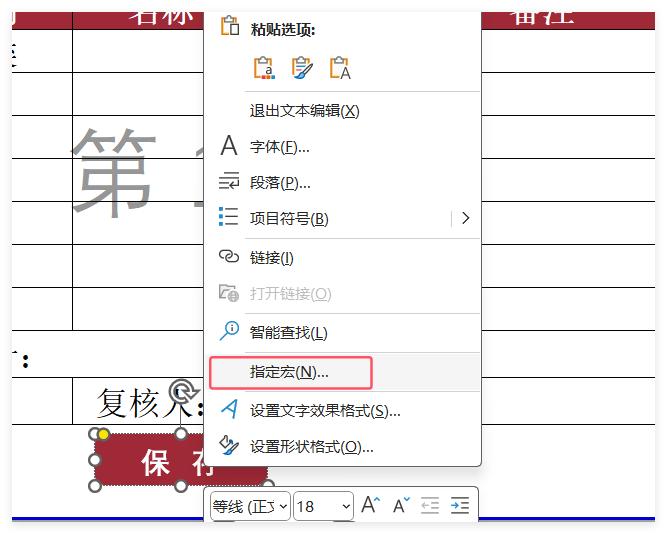The height and width of the screenshot is (534, 667).
Task: Select 链接(I) menu entry
Action: point(343,257)
